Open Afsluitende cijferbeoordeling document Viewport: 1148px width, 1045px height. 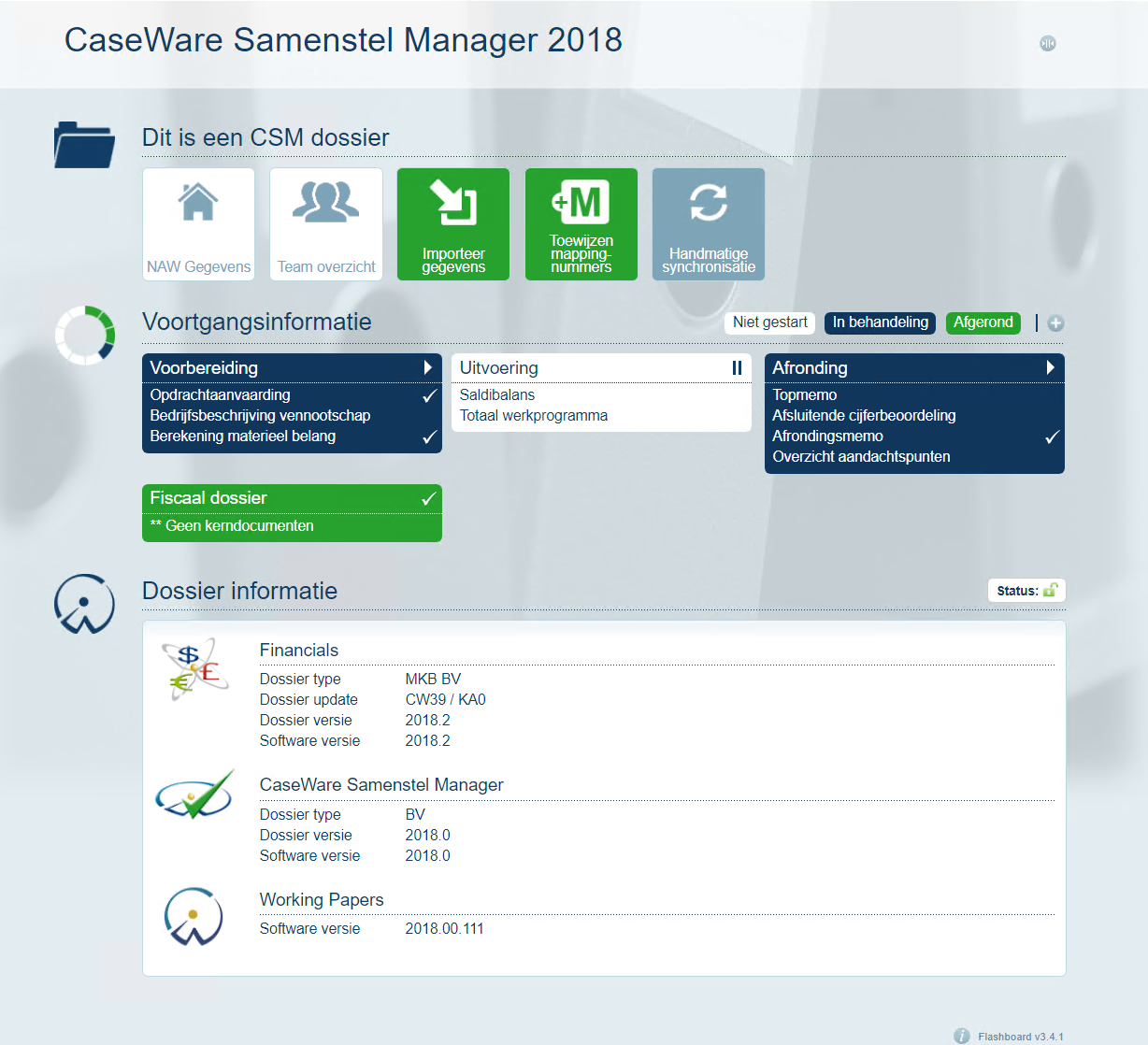coord(864,416)
